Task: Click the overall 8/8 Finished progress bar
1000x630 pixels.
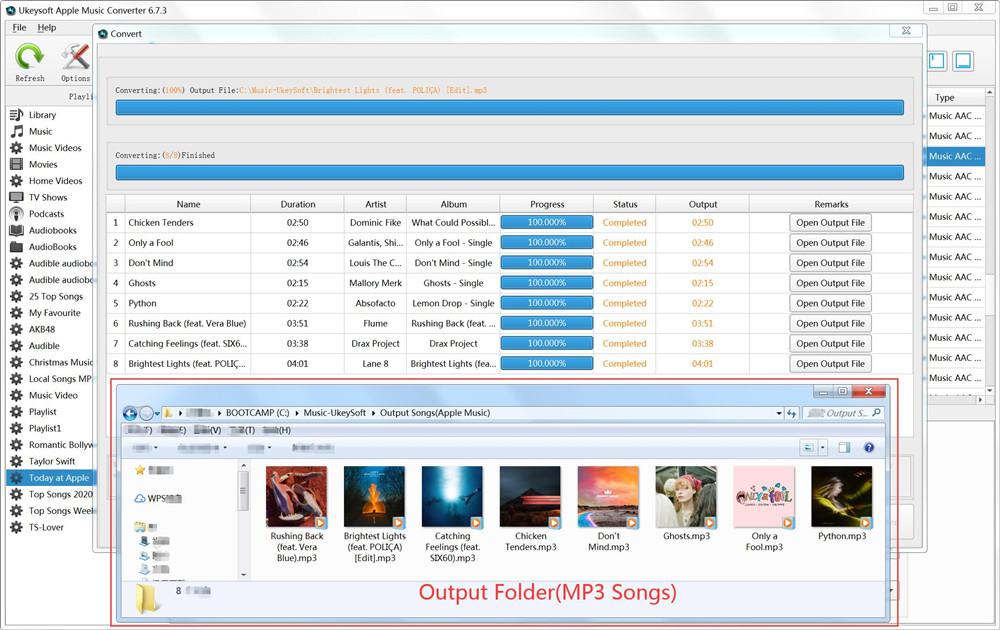Action: point(510,172)
